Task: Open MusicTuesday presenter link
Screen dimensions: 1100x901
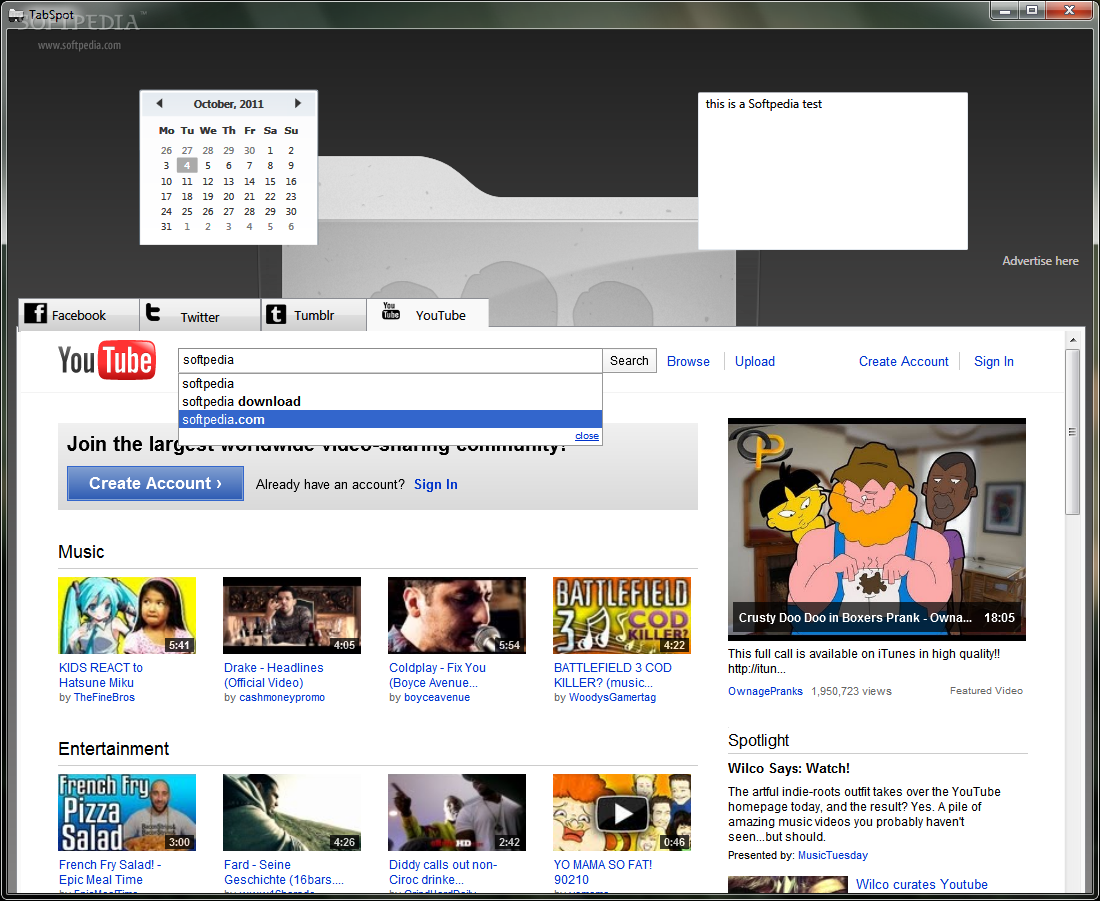Action: [833, 855]
